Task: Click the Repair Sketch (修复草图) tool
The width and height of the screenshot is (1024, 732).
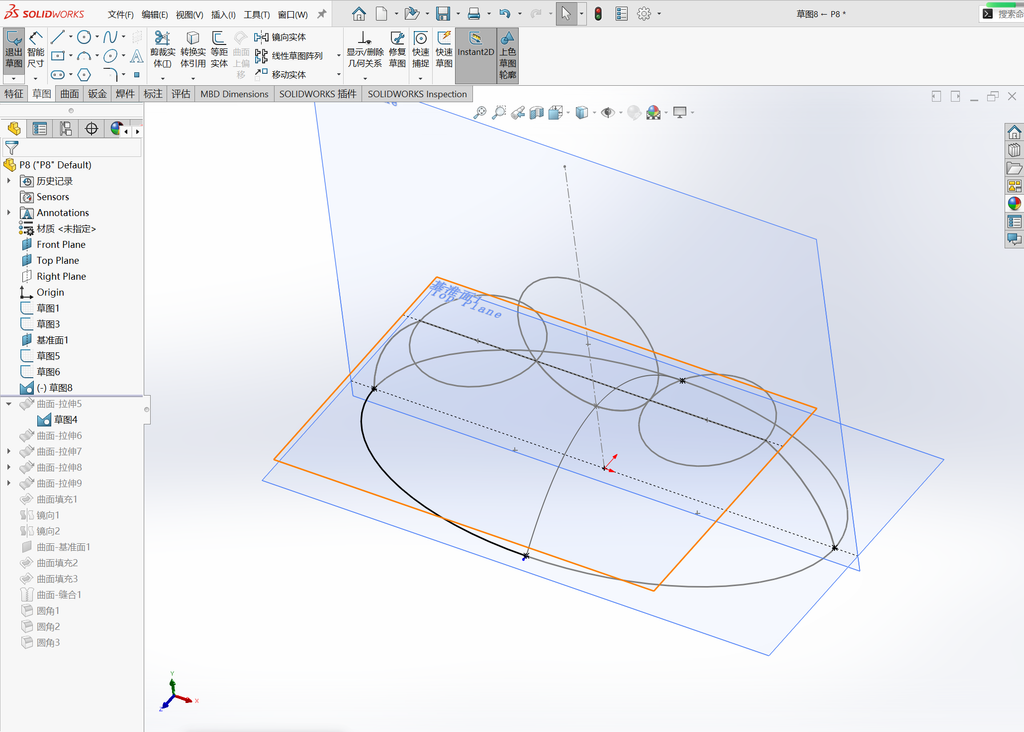Action: [x=397, y=50]
